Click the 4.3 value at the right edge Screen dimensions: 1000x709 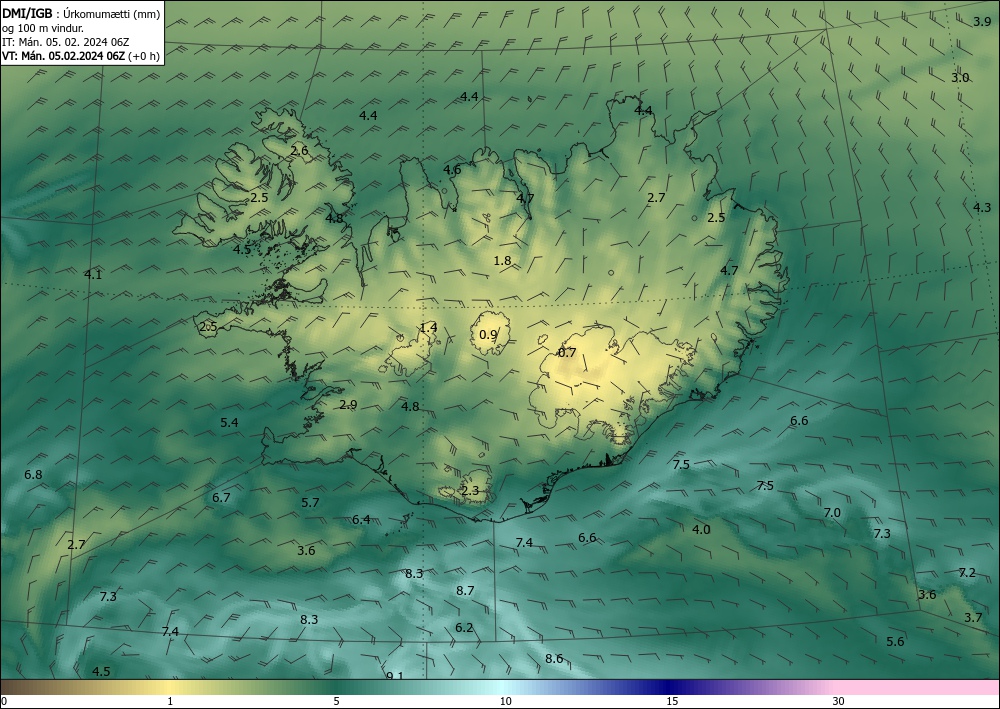point(983,207)
